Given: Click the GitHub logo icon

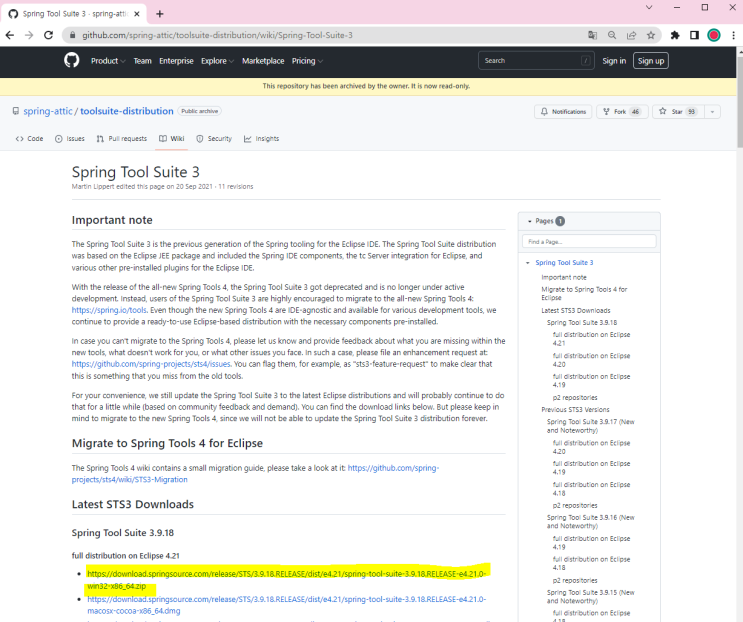Looking at the screenshot, I should [71, 60].
